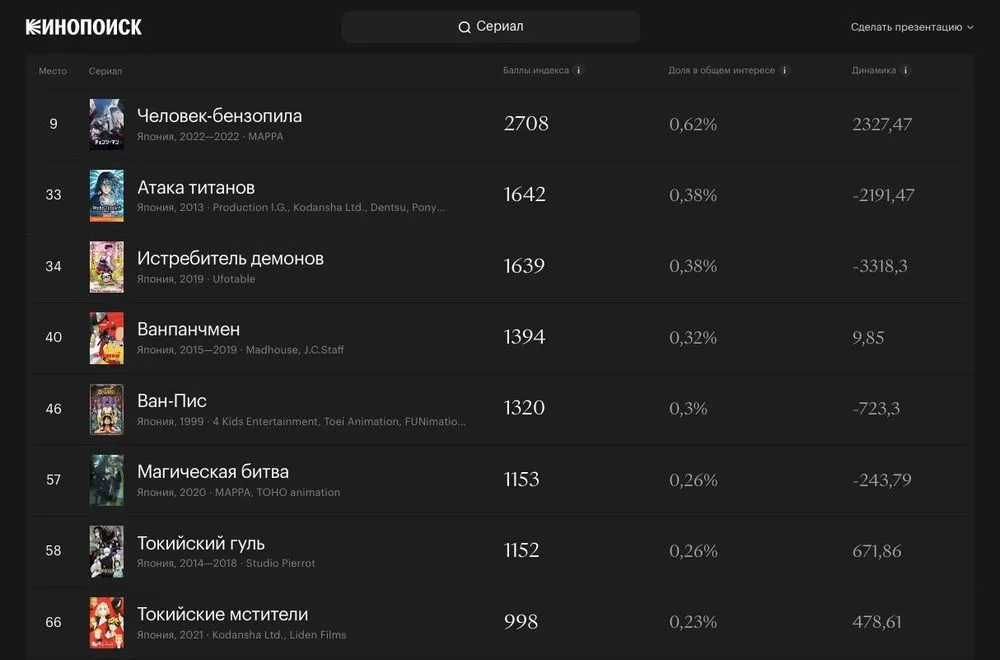This screenshot has height=660, width=1000.
Task: Select index score 1394
Action: click(x=524, y=337)
